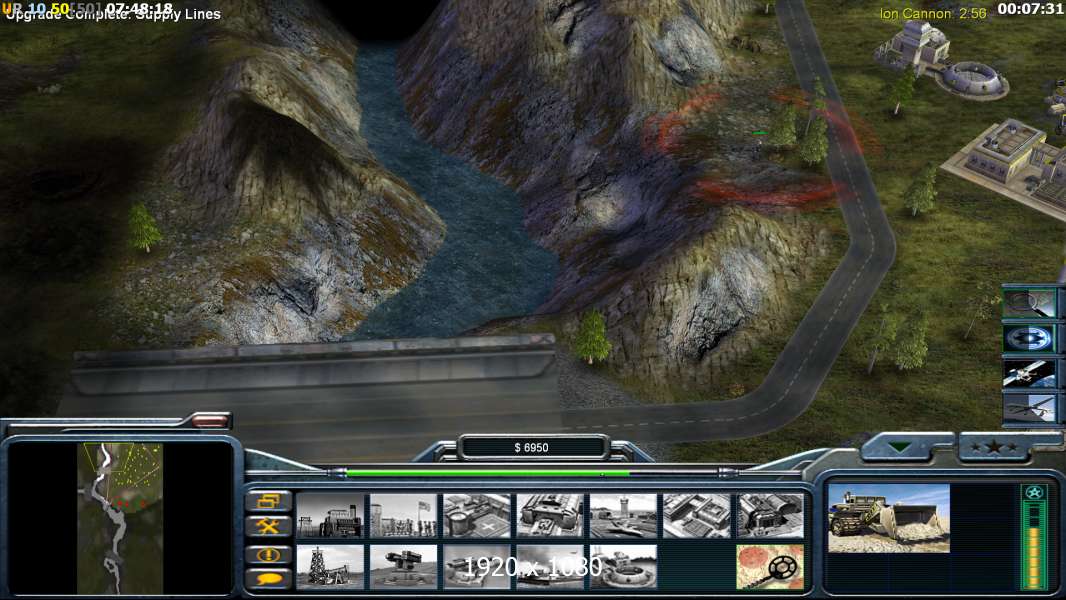This screenshot has width=1066, height=600.
Task: Build the Barracks with the flag
Action: point(403,515)
